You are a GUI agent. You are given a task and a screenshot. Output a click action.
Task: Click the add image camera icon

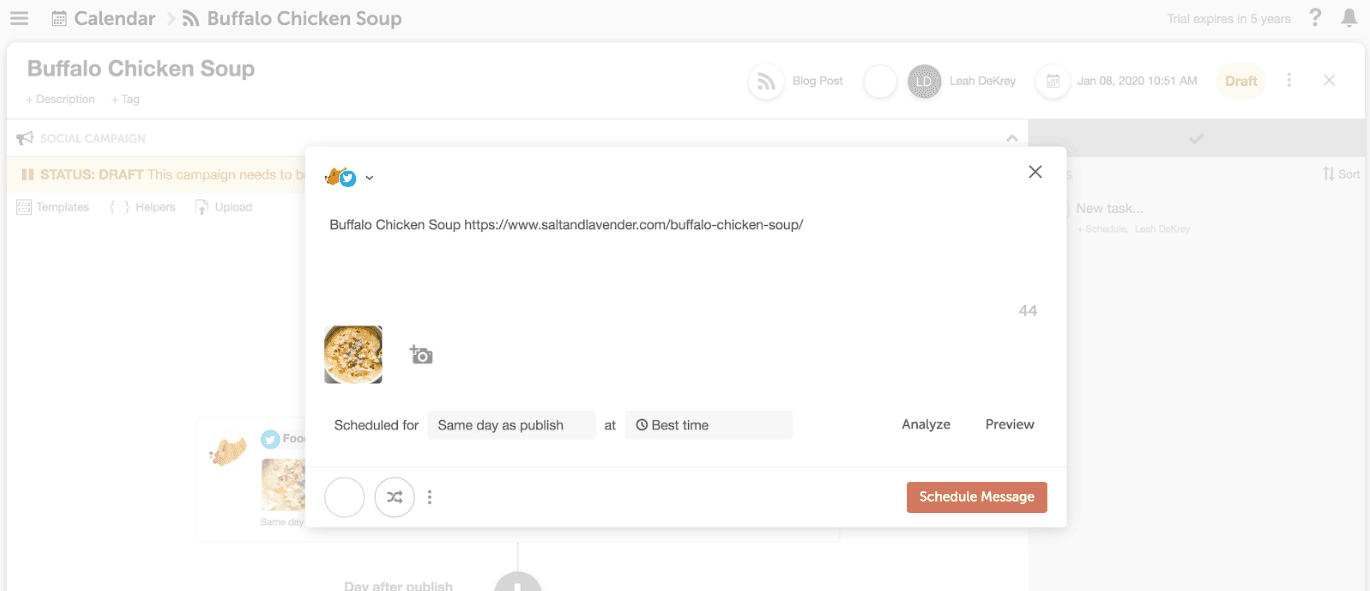(x=421, y=355)
